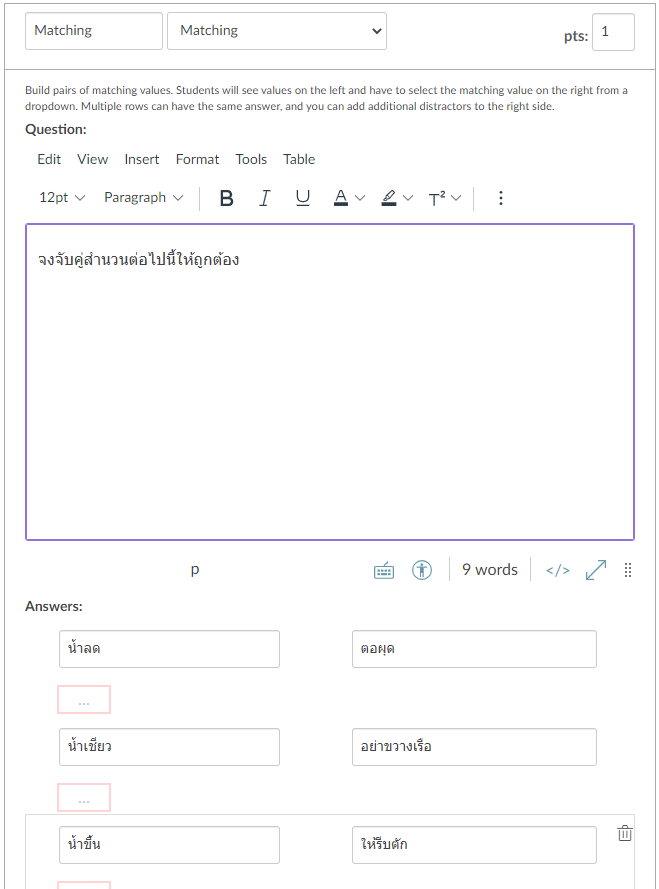Viewport: 659px width, 889px height.
Task: Open more toolbar options (three dots)
Action: tap(501, 198)
